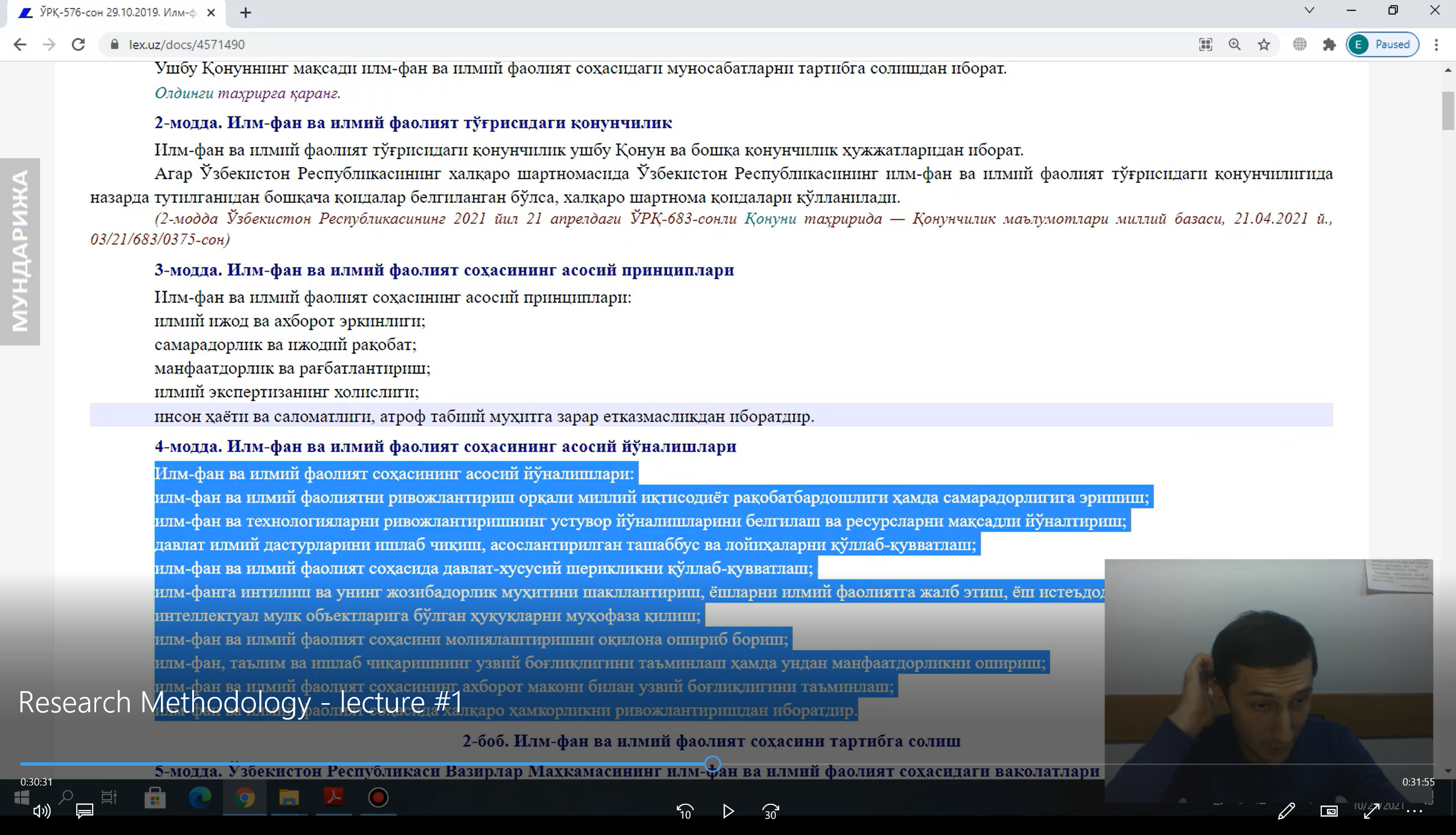The width and height of the screenshot is (1456, 835).
Task: Click the scrollbar down arrow
Action: (1448, 771)
